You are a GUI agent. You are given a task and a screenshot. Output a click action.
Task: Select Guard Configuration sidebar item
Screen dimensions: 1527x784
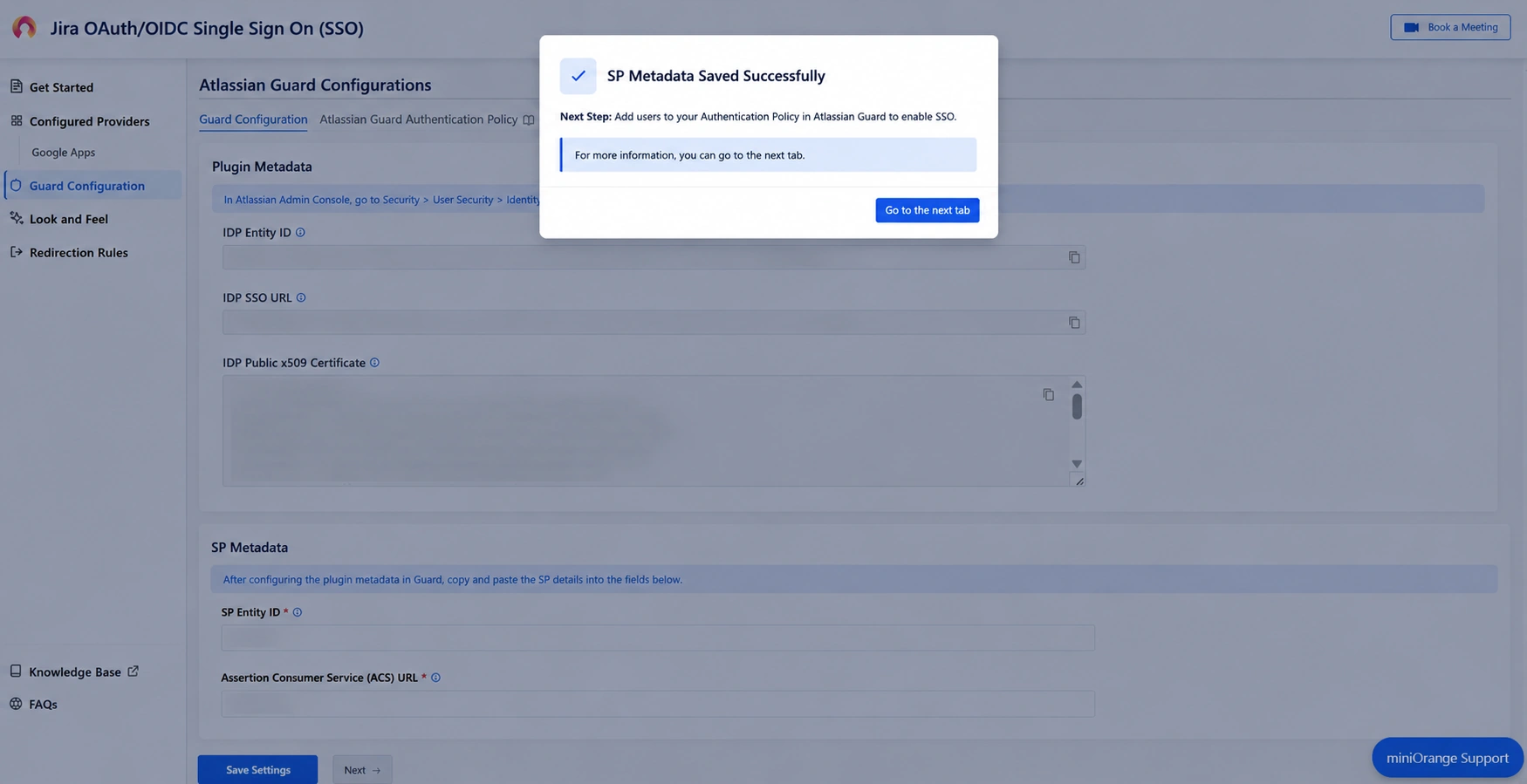(92, 185)
